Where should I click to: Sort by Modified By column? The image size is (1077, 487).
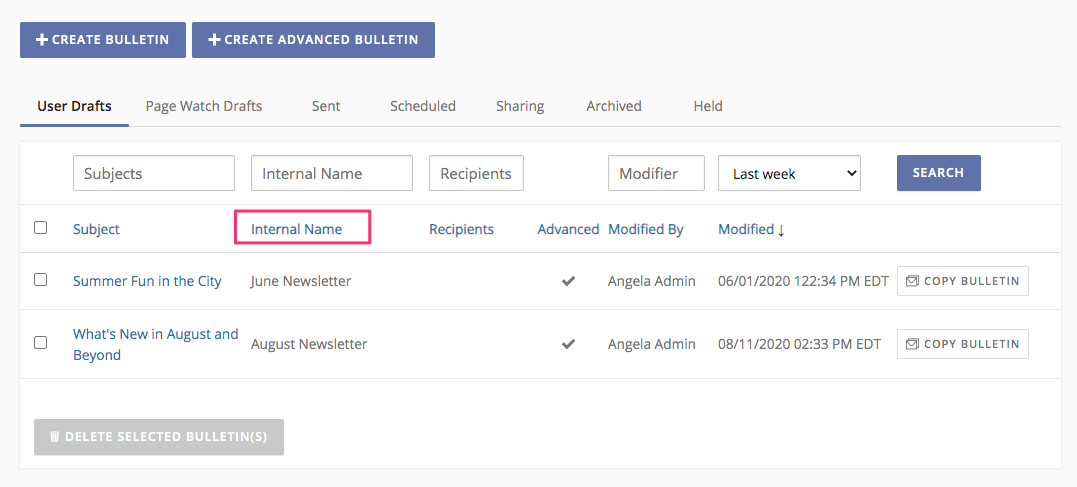point(646,229)
